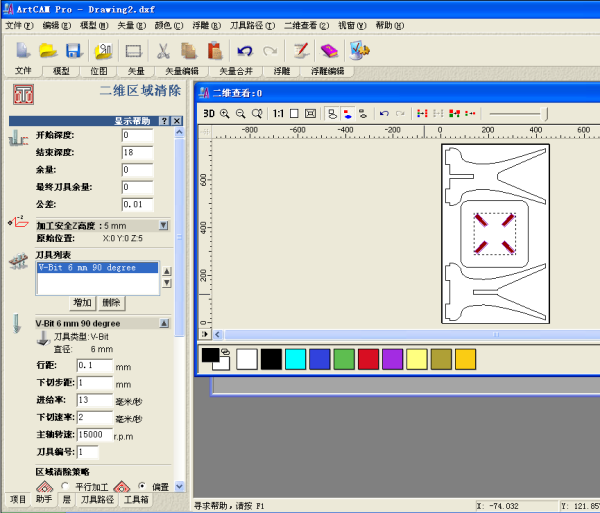
Task: Click the undo arrow in 2D view toolbar
Action: (x=384, y=114)
